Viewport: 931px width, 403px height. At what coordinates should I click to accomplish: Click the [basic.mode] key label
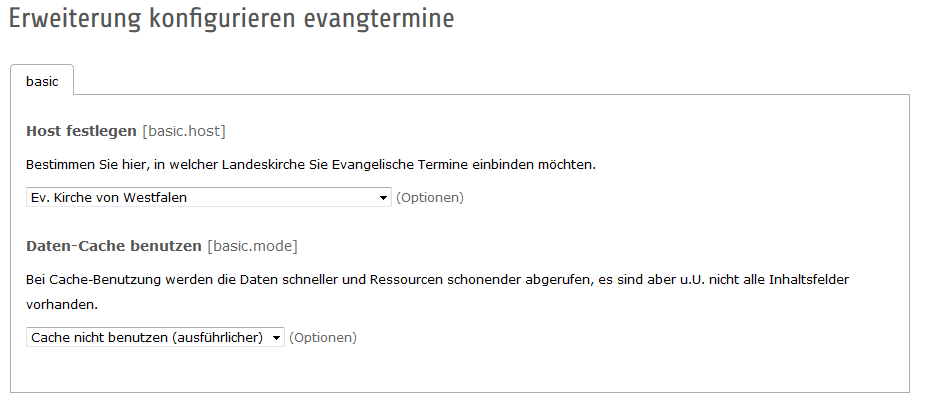coord(252,246)
